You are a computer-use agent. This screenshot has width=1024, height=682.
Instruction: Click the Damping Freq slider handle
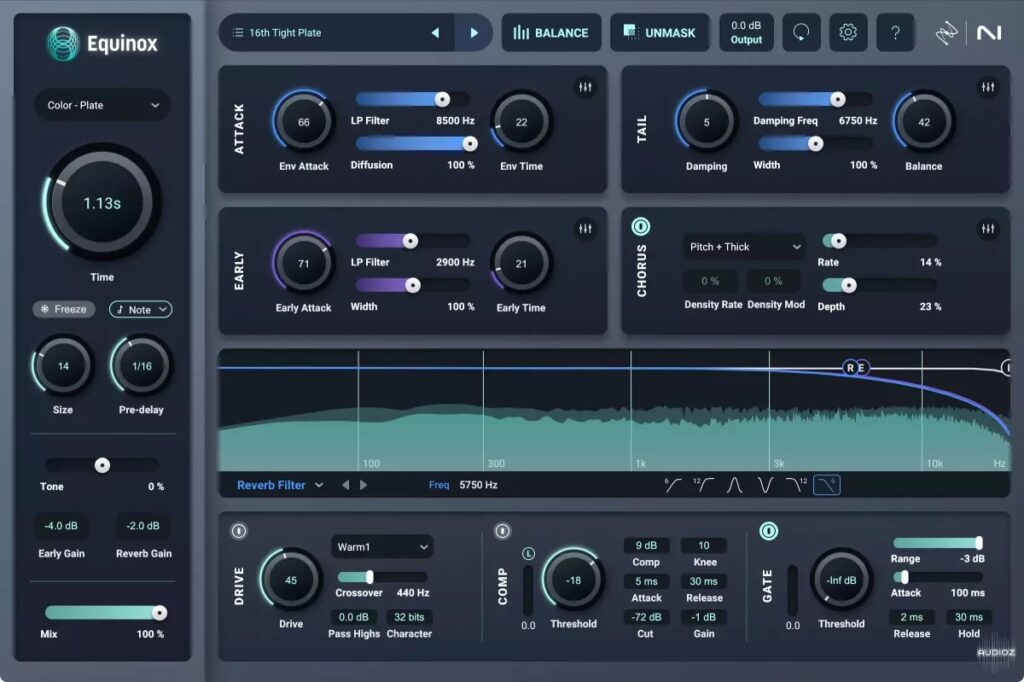click(837, 99)
